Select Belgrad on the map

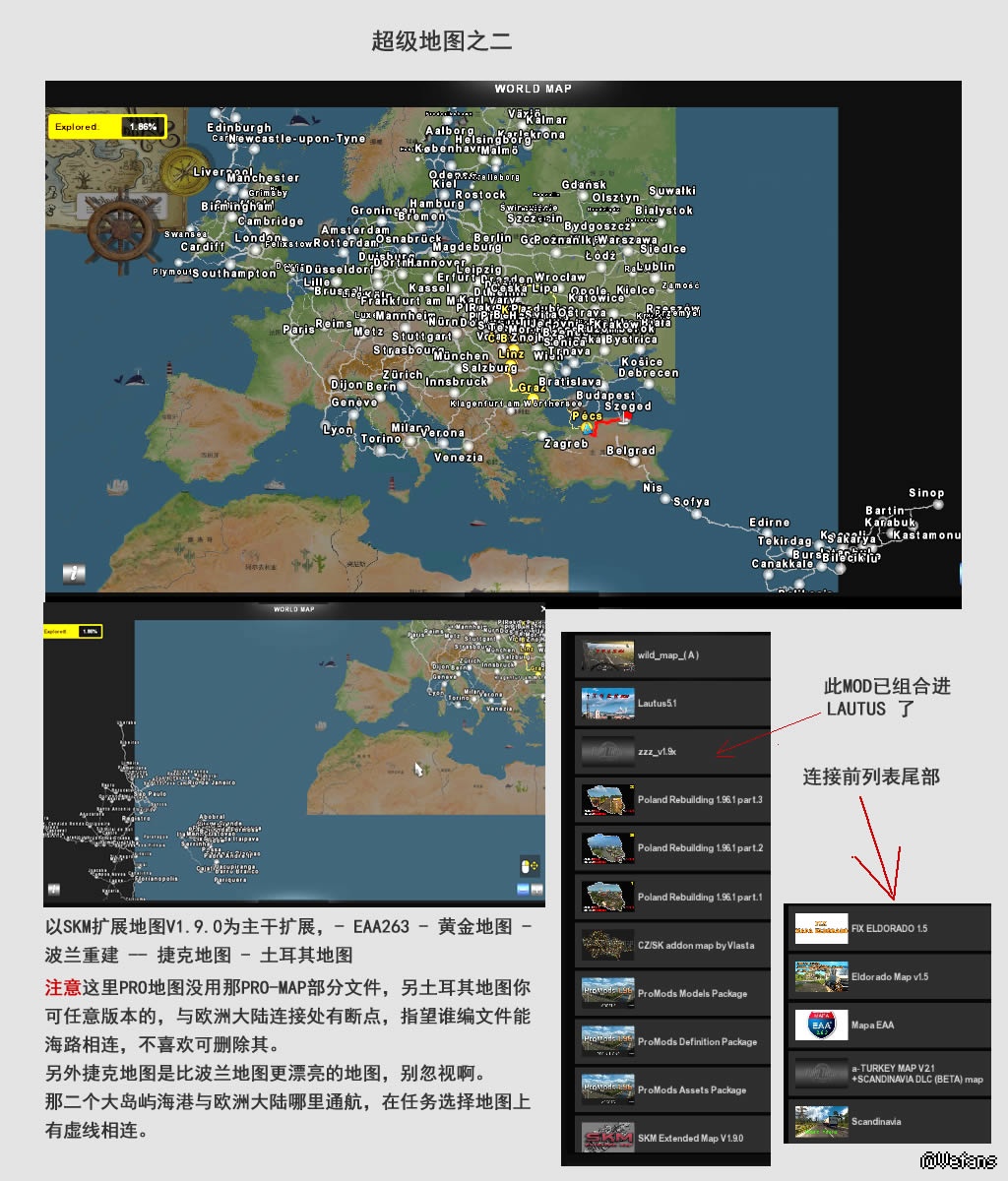[x=631, y=451]
